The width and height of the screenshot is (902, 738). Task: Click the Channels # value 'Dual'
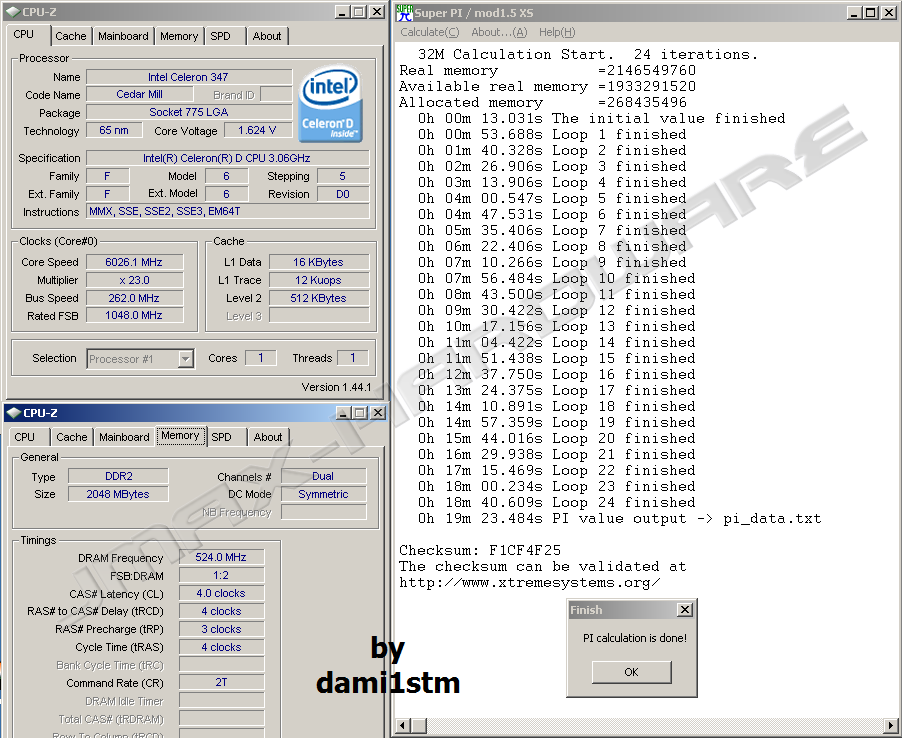(323, 476)
